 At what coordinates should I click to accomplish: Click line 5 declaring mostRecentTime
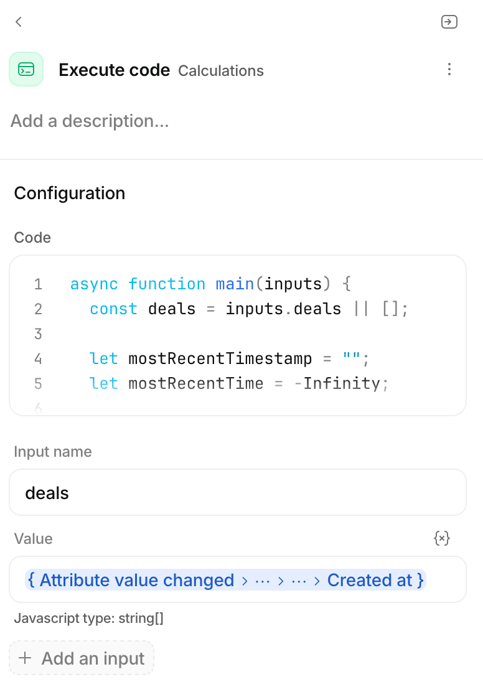tap(239, 384)
